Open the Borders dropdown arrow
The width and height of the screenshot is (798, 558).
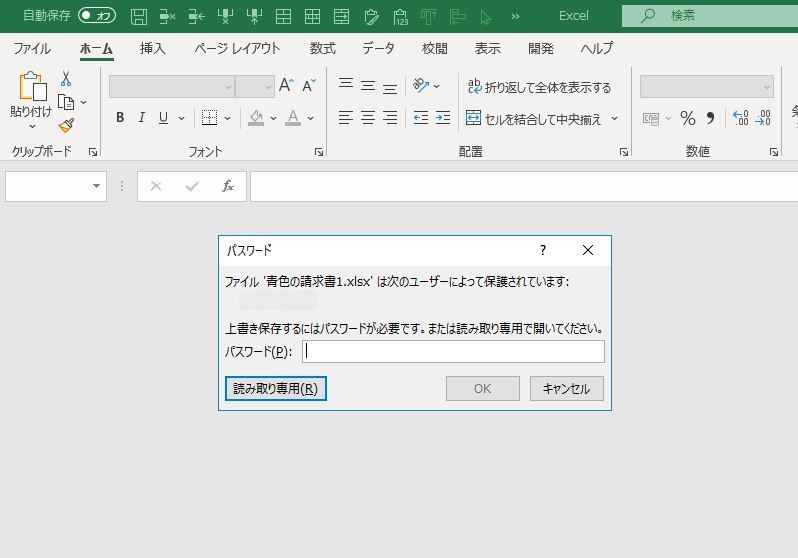[x=227, y=119]
